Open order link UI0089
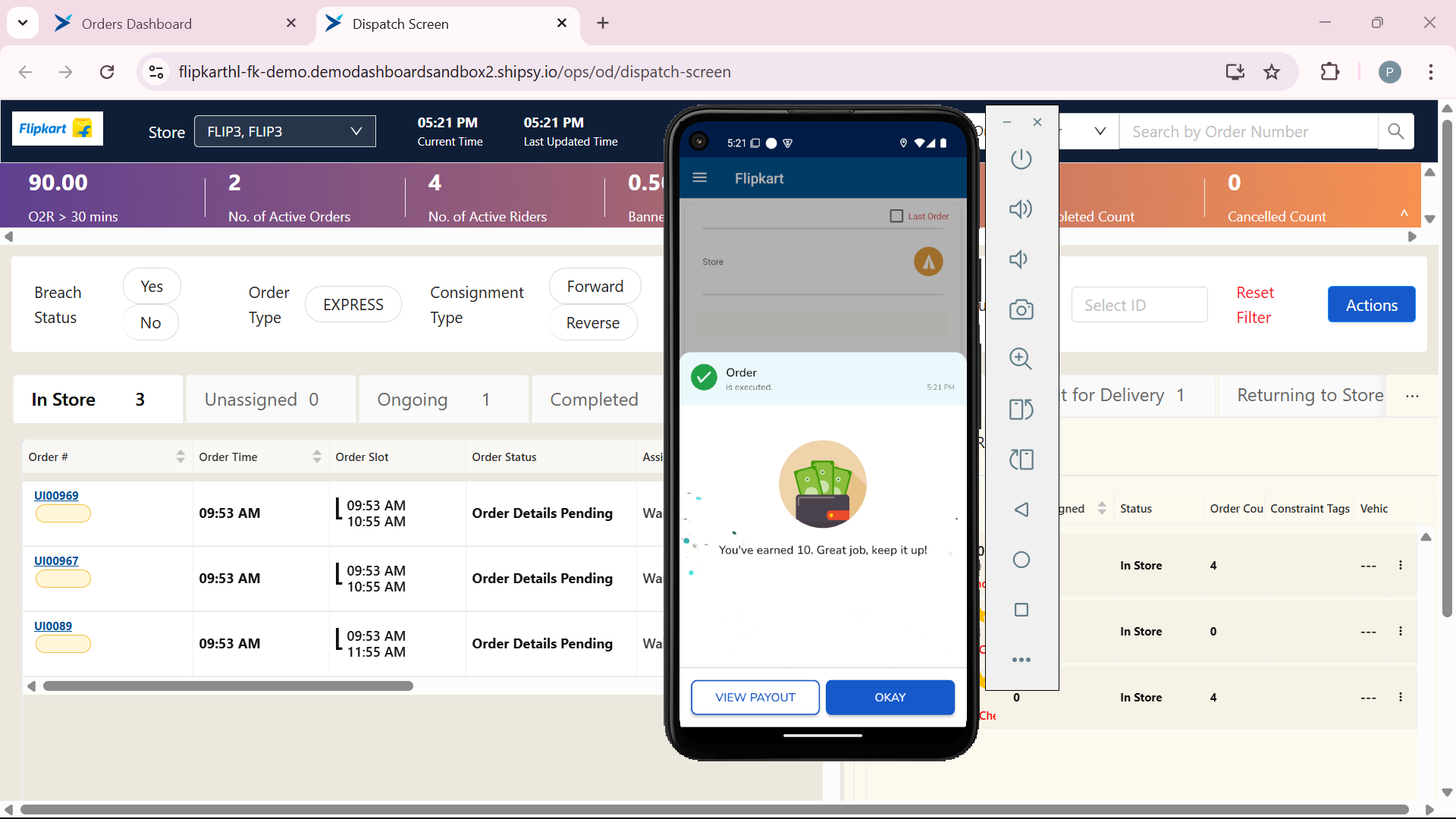The width and height of the screenshot is (1456, 819). click(x=53, y=626)
